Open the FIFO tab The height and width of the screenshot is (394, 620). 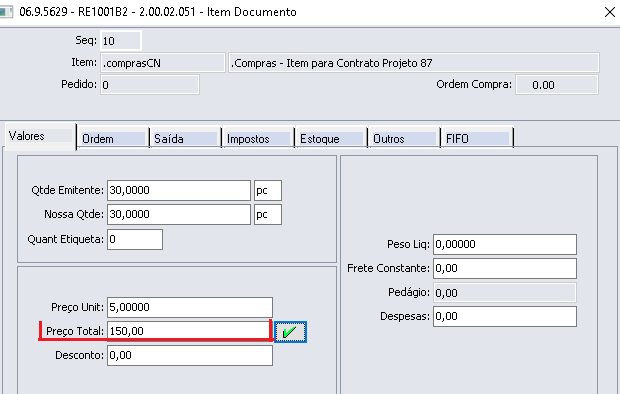(477, 138)
